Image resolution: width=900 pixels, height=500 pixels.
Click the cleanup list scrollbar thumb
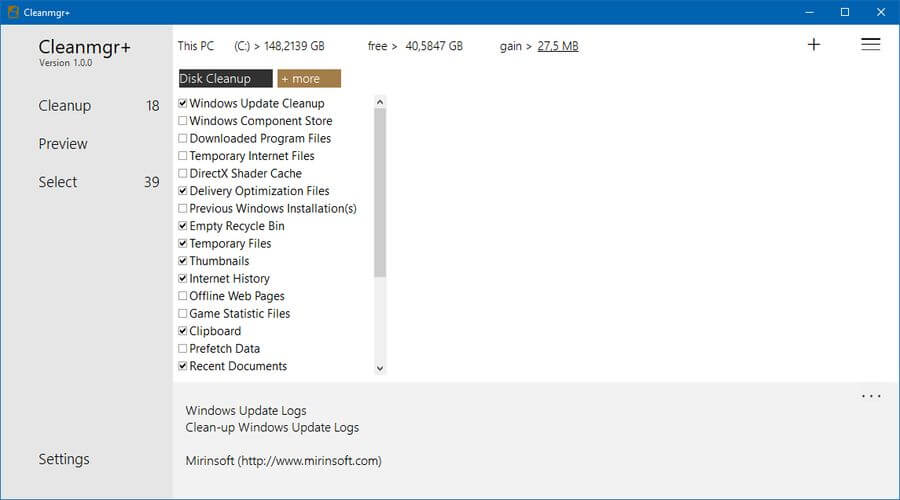coord(379,193)
